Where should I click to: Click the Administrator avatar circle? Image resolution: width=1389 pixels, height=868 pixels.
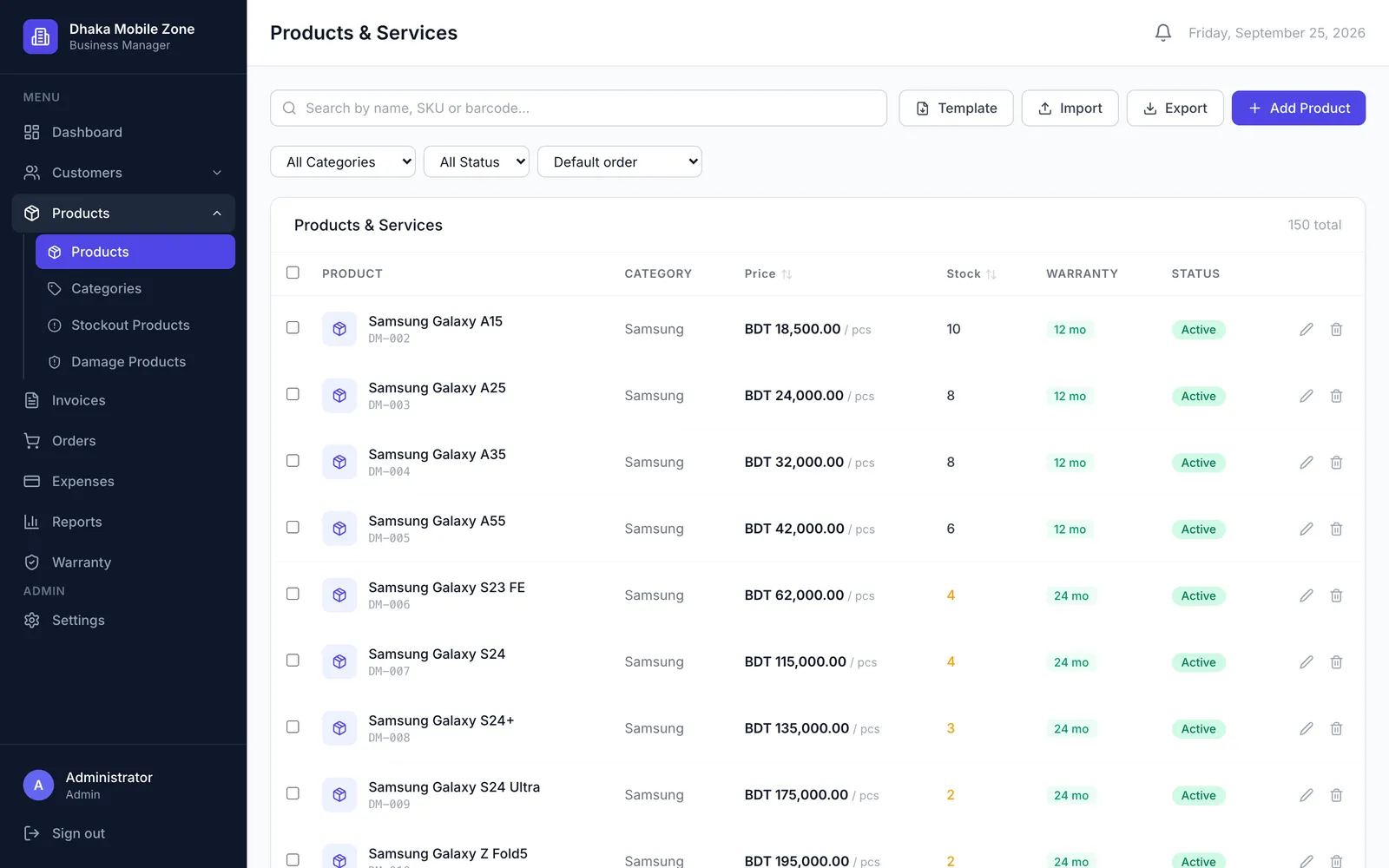click(38, 785)
